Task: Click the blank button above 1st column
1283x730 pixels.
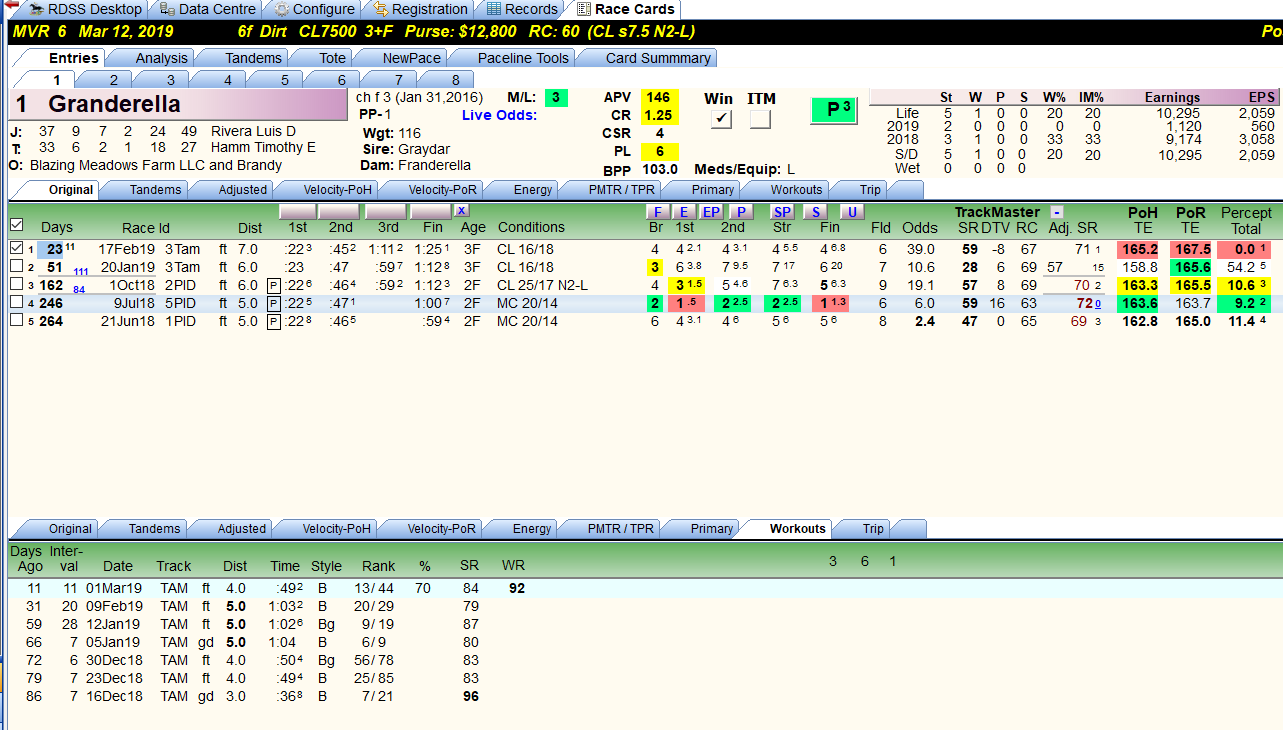Action: (x=298, y=212)
